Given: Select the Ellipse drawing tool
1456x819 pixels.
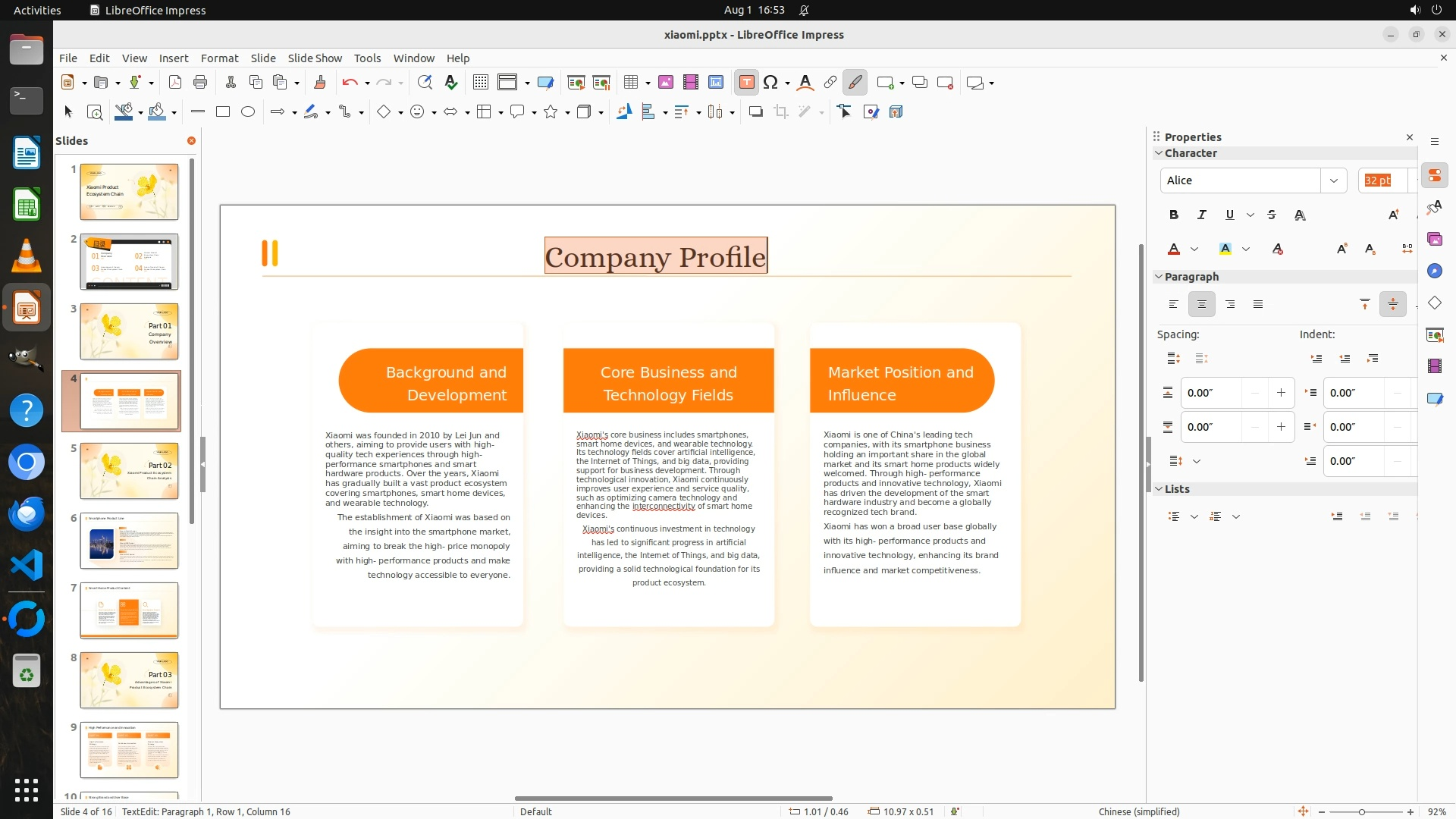Looking at the screenshot, I should pos(248,112).
